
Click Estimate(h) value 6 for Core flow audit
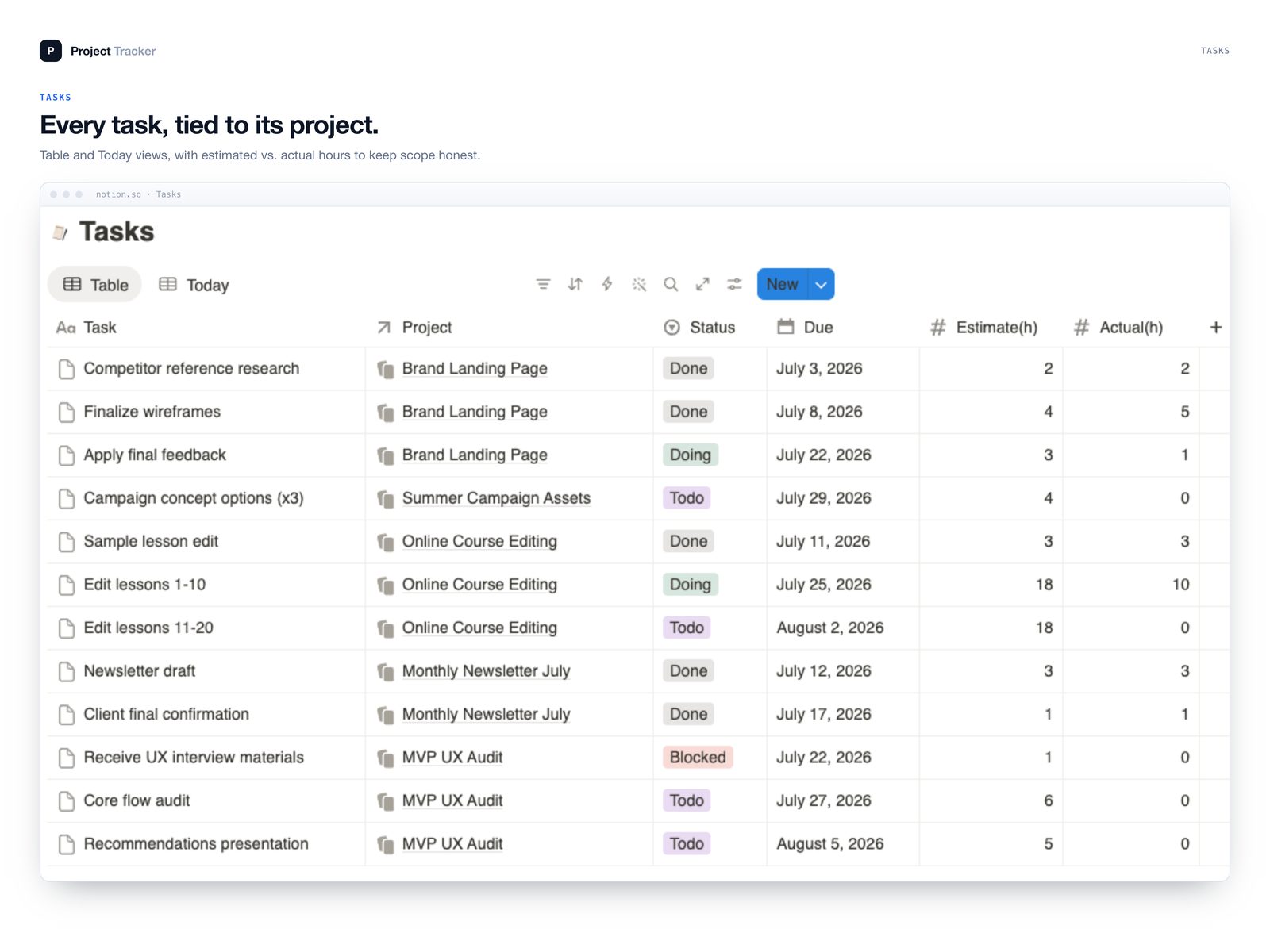coord(1049,801)
